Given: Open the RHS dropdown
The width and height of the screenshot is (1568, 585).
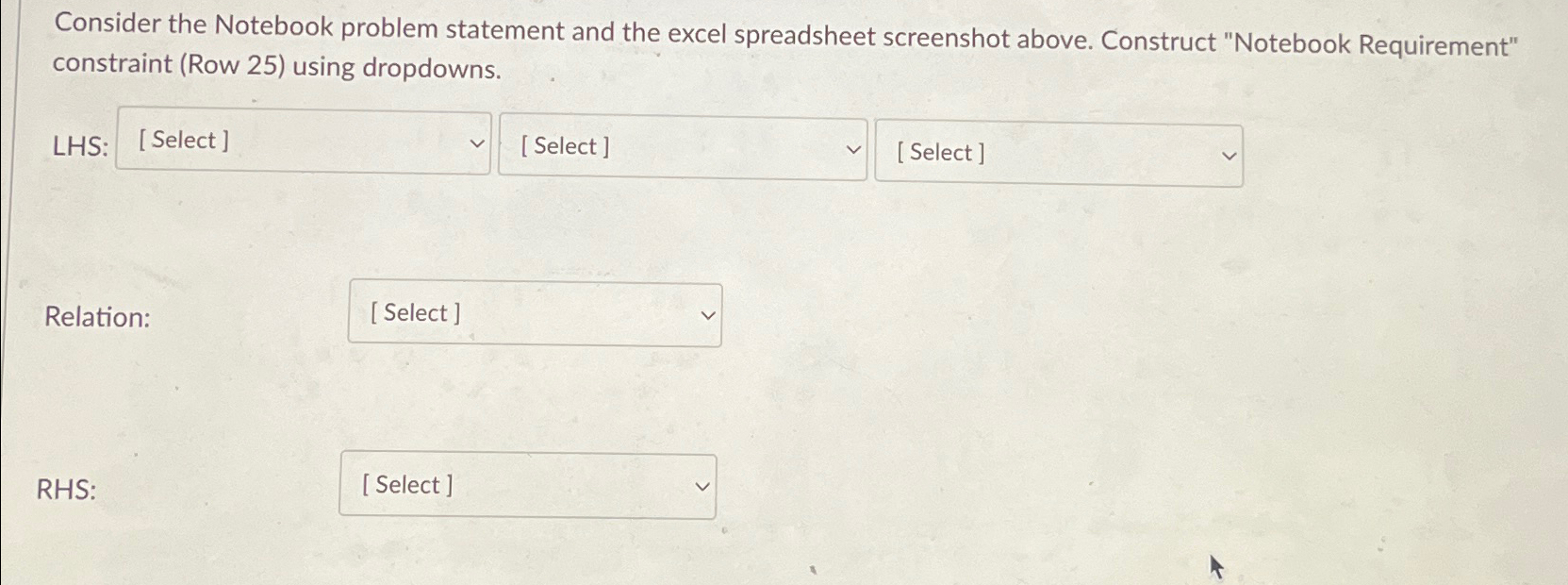Looking at the screenshot, I should coord(526,485).
